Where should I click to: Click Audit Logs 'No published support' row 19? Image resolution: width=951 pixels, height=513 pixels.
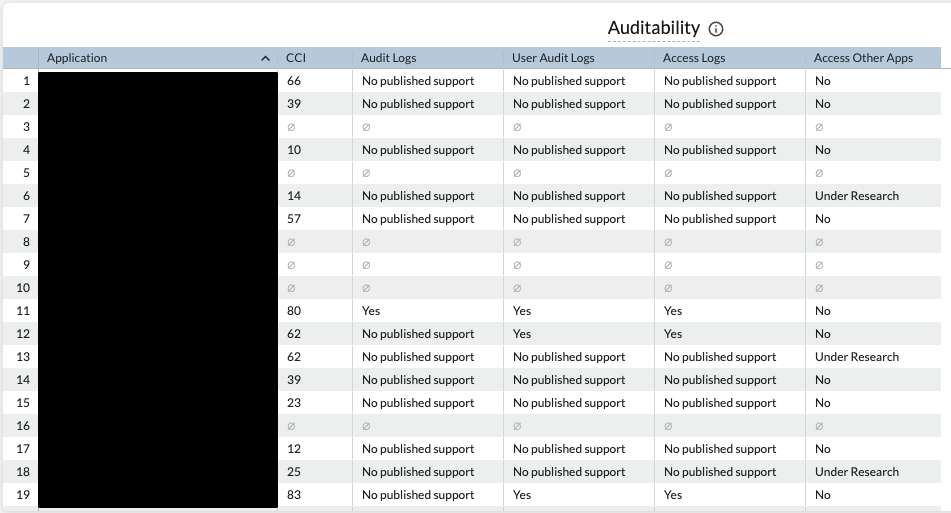[418, 495]
